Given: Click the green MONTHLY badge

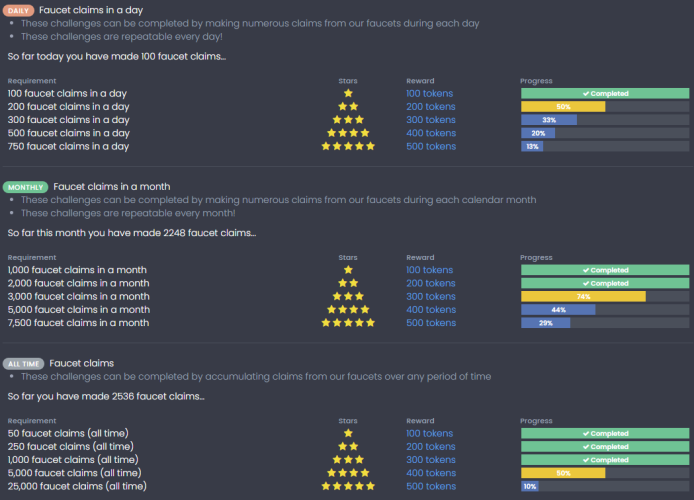Looking at the screenshot, I should [25, 187].
